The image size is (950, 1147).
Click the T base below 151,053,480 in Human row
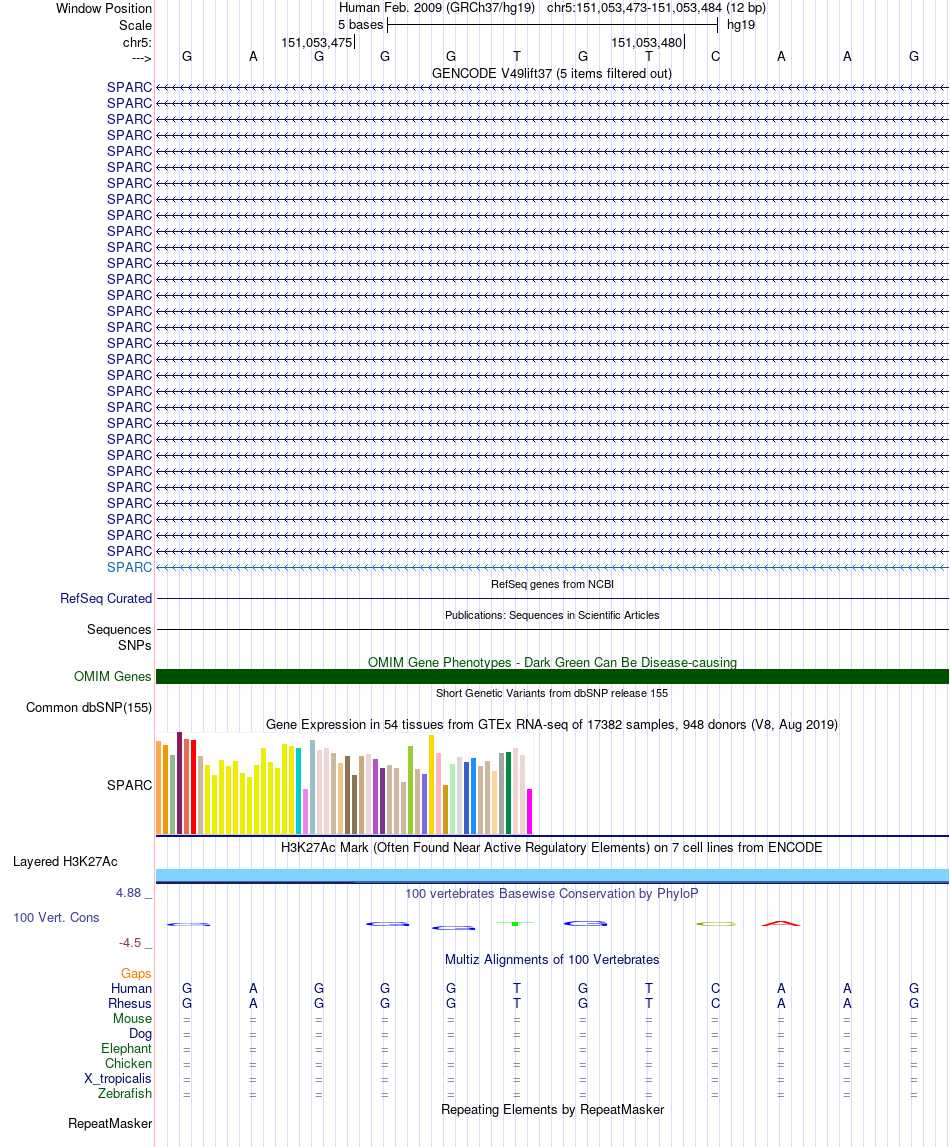[x=649, y=988]
